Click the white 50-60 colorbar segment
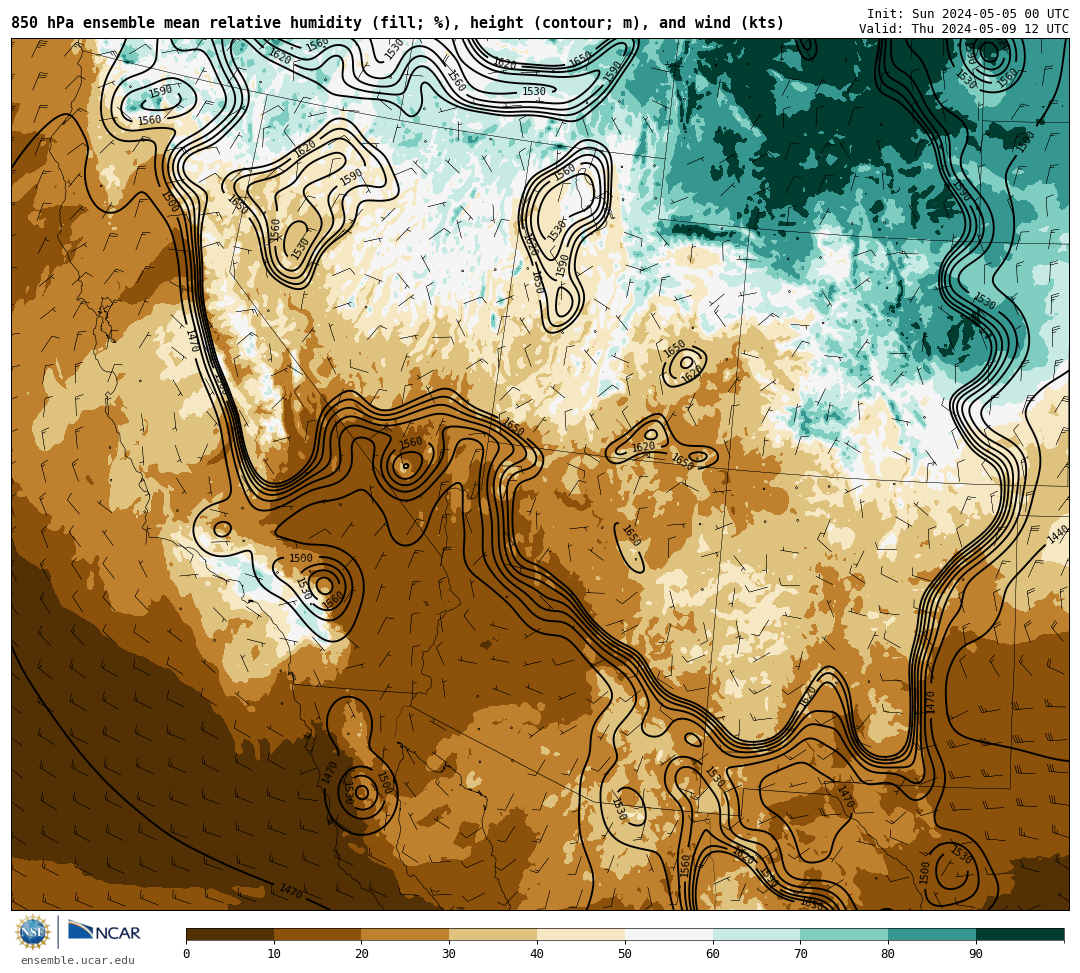The height and width of the screenshot is (973, 1080). click(669, 934)
